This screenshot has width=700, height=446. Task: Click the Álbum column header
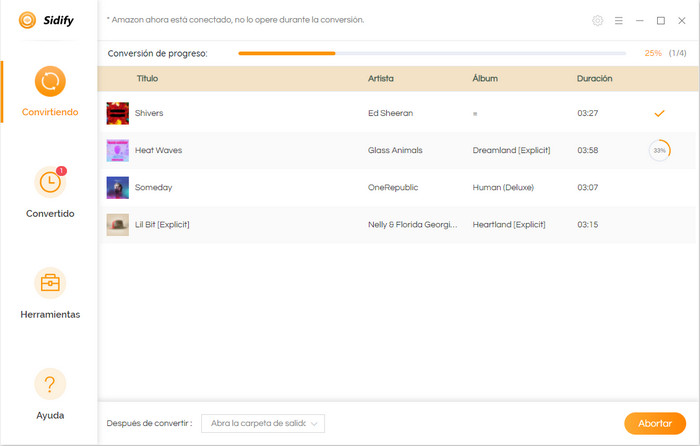(x=485, y=78)
